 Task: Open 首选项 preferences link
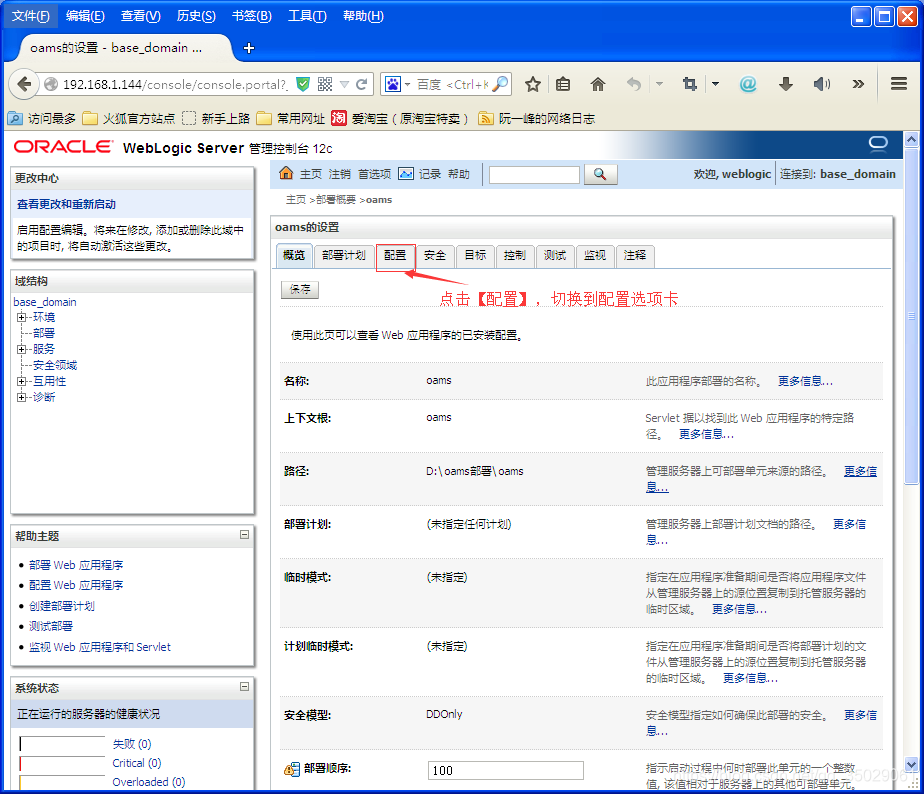click(x=374, y=174)
